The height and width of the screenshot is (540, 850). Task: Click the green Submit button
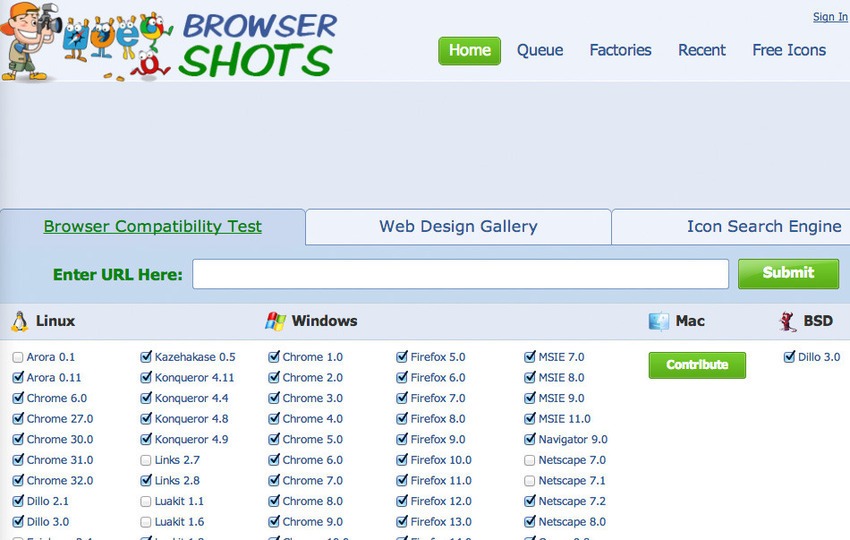click(x=788, y=274)
